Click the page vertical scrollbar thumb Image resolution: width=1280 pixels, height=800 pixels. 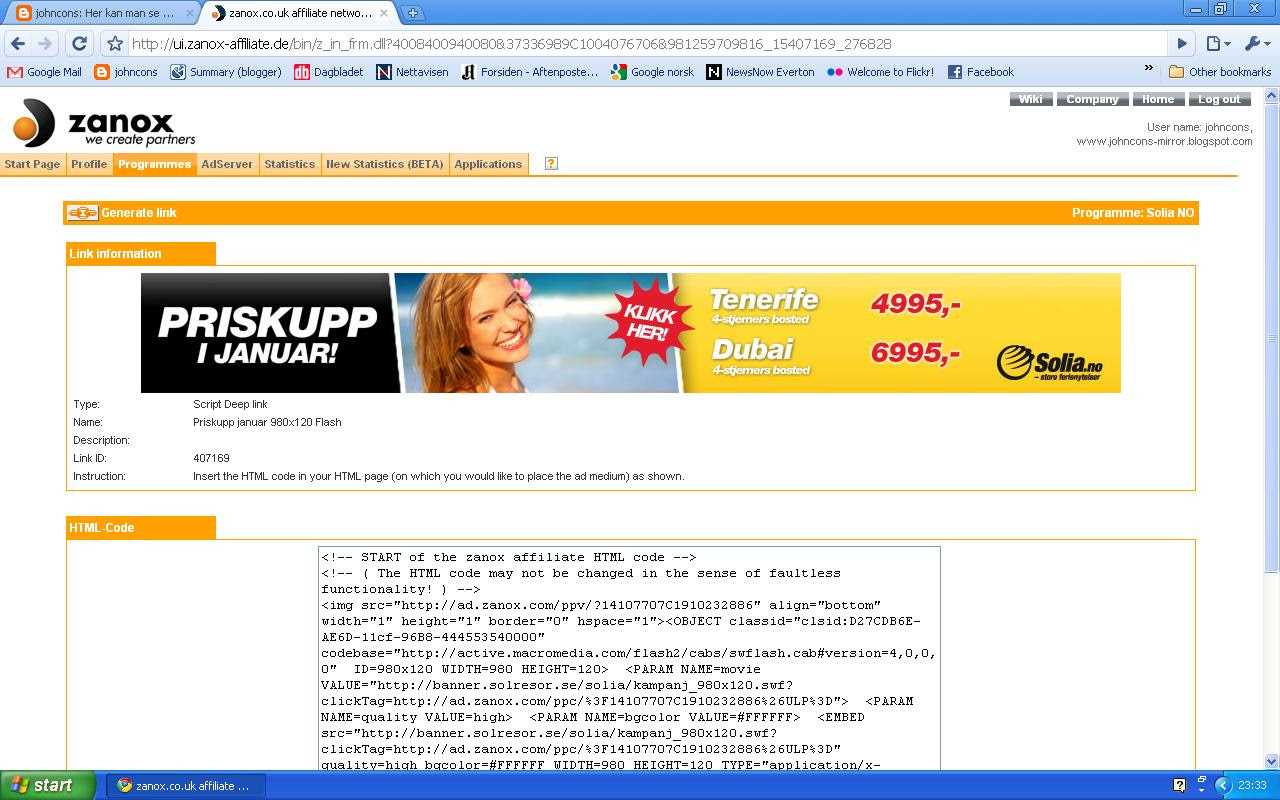pos(1272,337)
